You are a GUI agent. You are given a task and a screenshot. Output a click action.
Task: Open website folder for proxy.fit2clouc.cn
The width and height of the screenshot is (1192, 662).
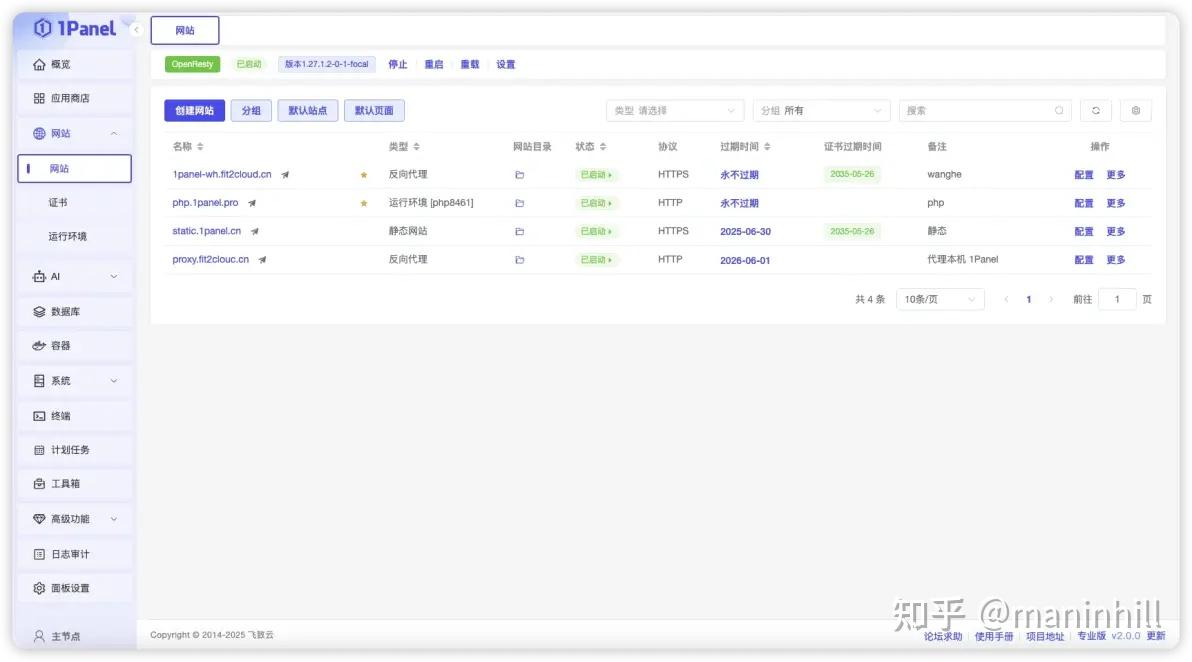click(520, 260)
